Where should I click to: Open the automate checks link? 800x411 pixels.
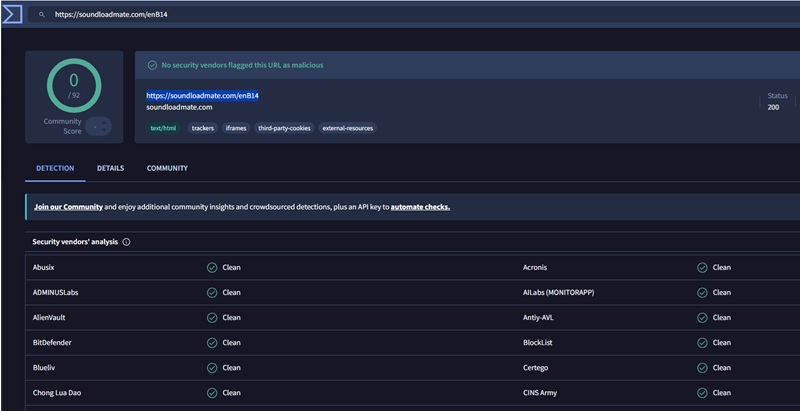click(420, 207)
